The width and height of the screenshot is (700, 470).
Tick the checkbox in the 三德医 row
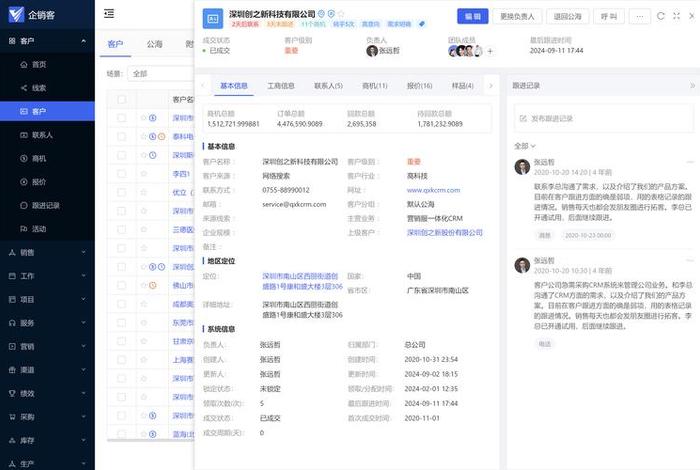(121, 229)
